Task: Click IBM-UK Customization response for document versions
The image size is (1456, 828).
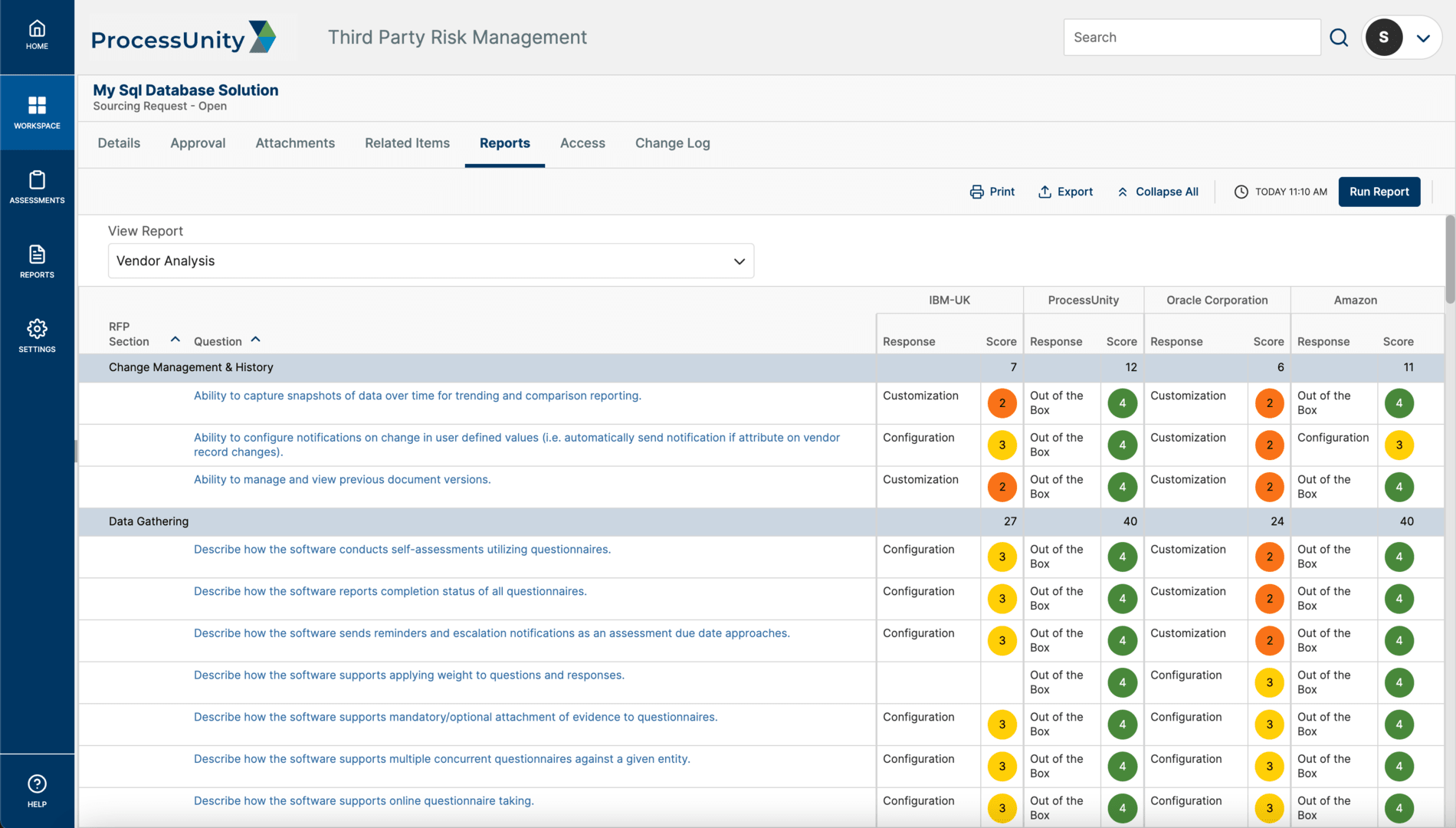Action: click(920, 479)
